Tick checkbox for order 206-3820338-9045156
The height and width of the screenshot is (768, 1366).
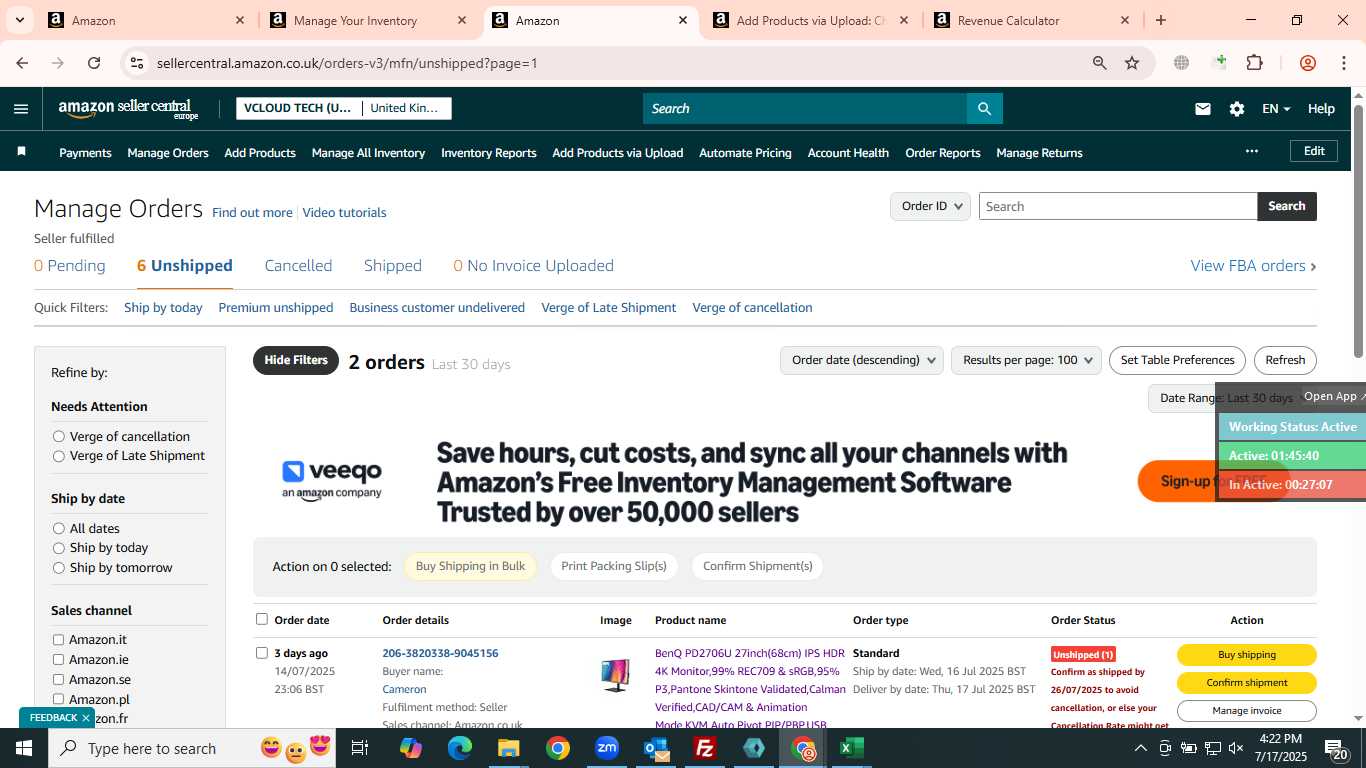(x=262, y=653)
